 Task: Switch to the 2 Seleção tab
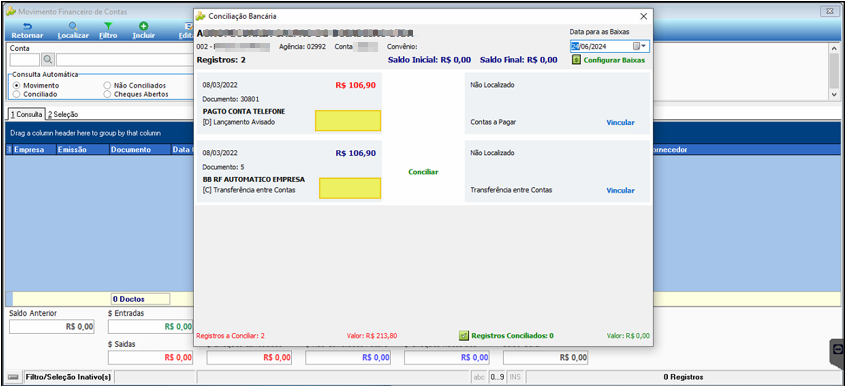(x=63, y=114)
